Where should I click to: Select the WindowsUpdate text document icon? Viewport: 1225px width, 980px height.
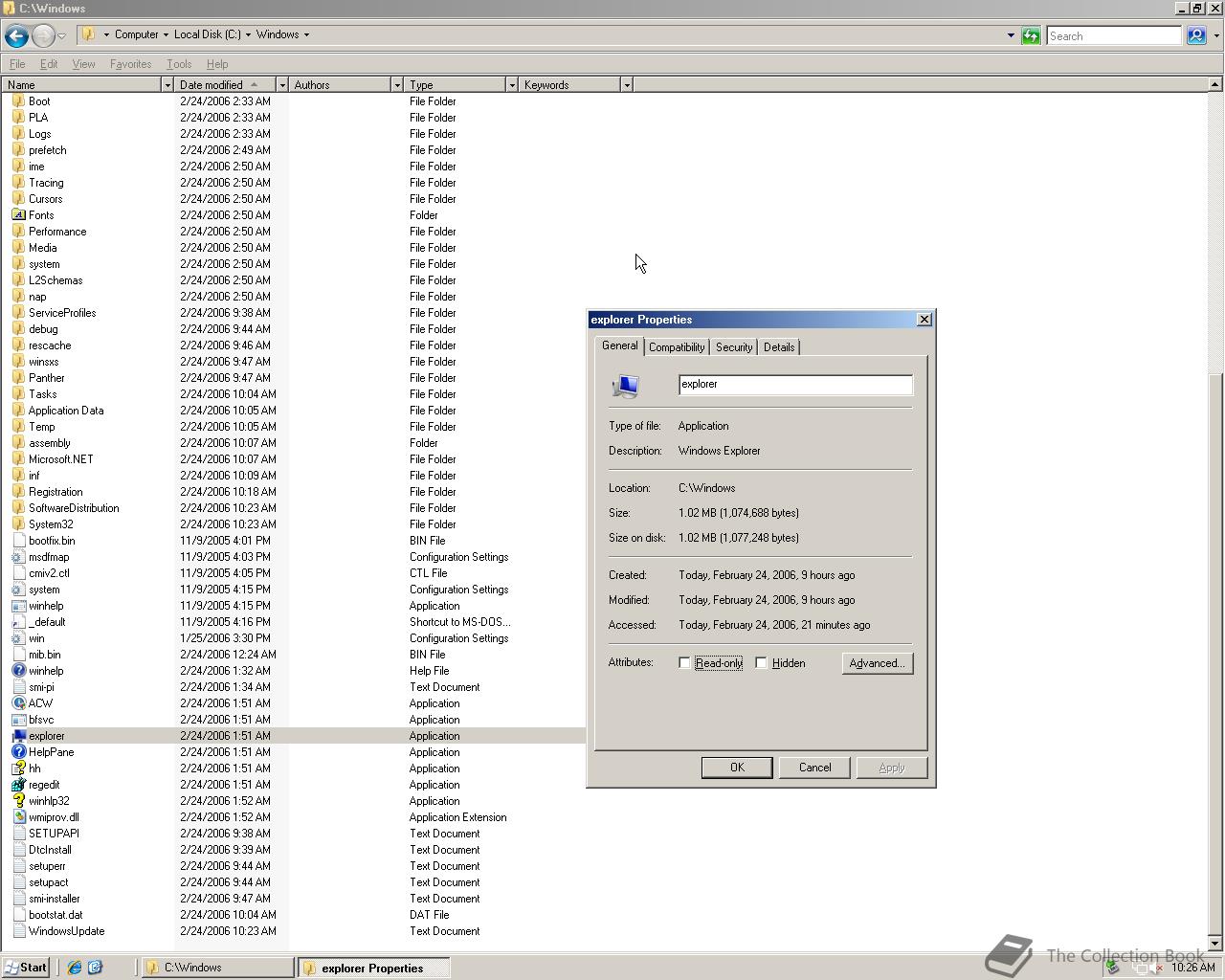tap(18, 931)
